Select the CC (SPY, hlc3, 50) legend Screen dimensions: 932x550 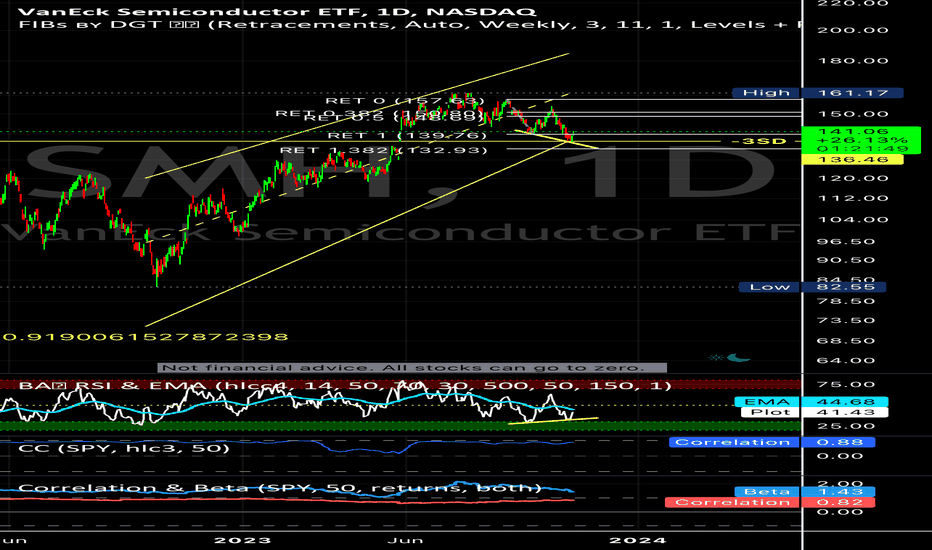click(124, 448)
